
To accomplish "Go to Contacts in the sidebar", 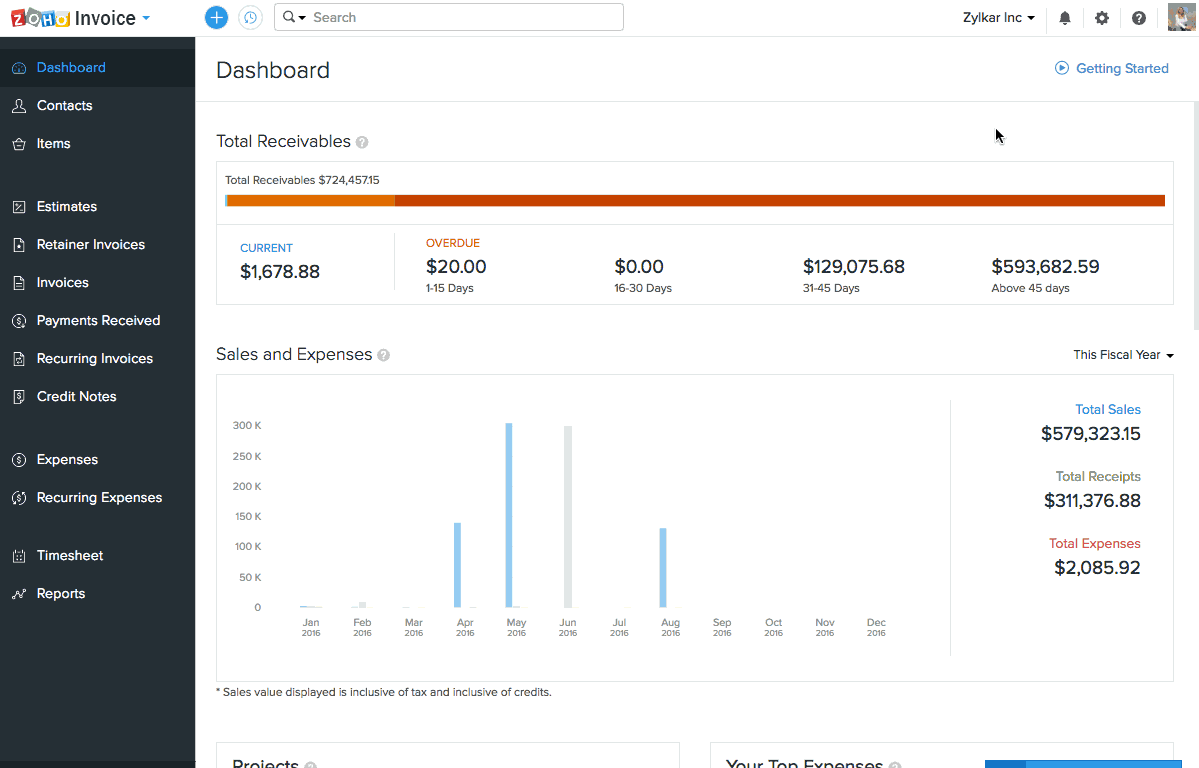I will click(64, 105).
